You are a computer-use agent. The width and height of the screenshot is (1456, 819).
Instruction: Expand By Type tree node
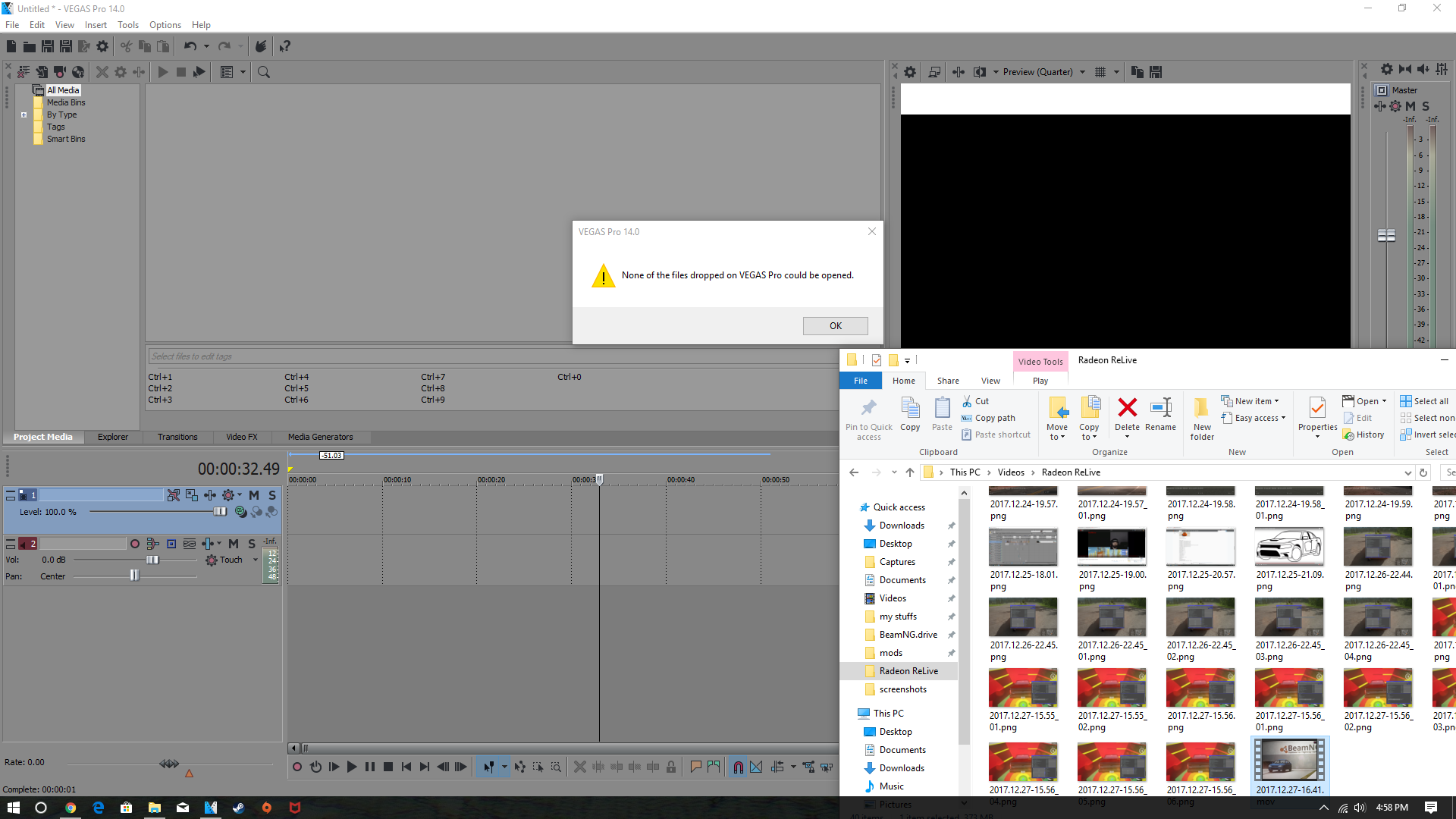[24, 115]
